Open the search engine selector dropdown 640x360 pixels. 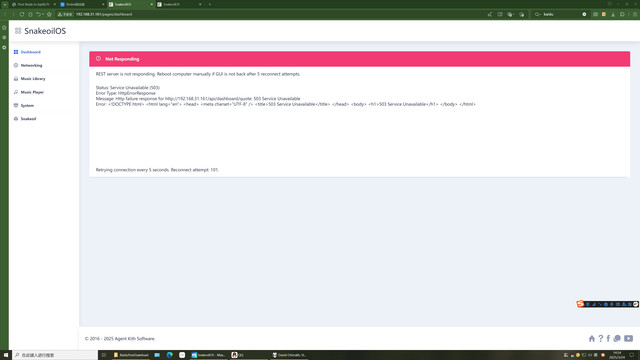tap(538, 14)
